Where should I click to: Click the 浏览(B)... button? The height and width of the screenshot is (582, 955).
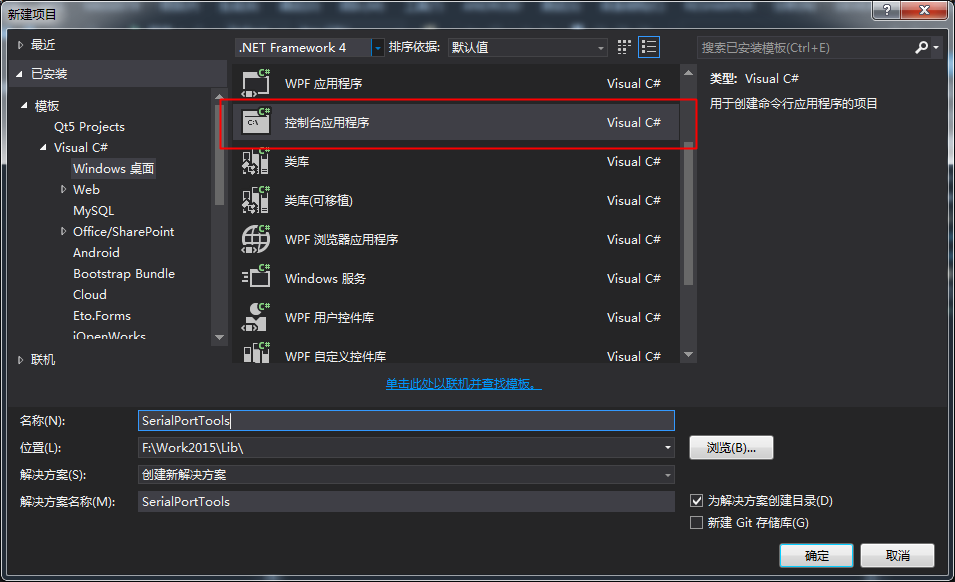pyautogui.click(x=731, y=448)
